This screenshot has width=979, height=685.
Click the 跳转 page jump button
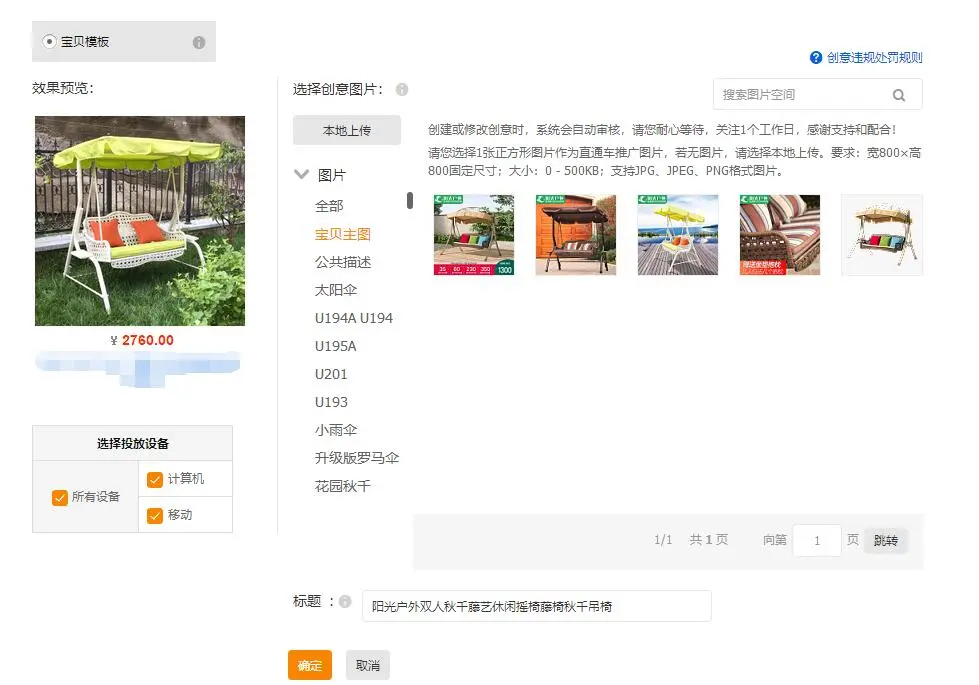tap(885, 541)
